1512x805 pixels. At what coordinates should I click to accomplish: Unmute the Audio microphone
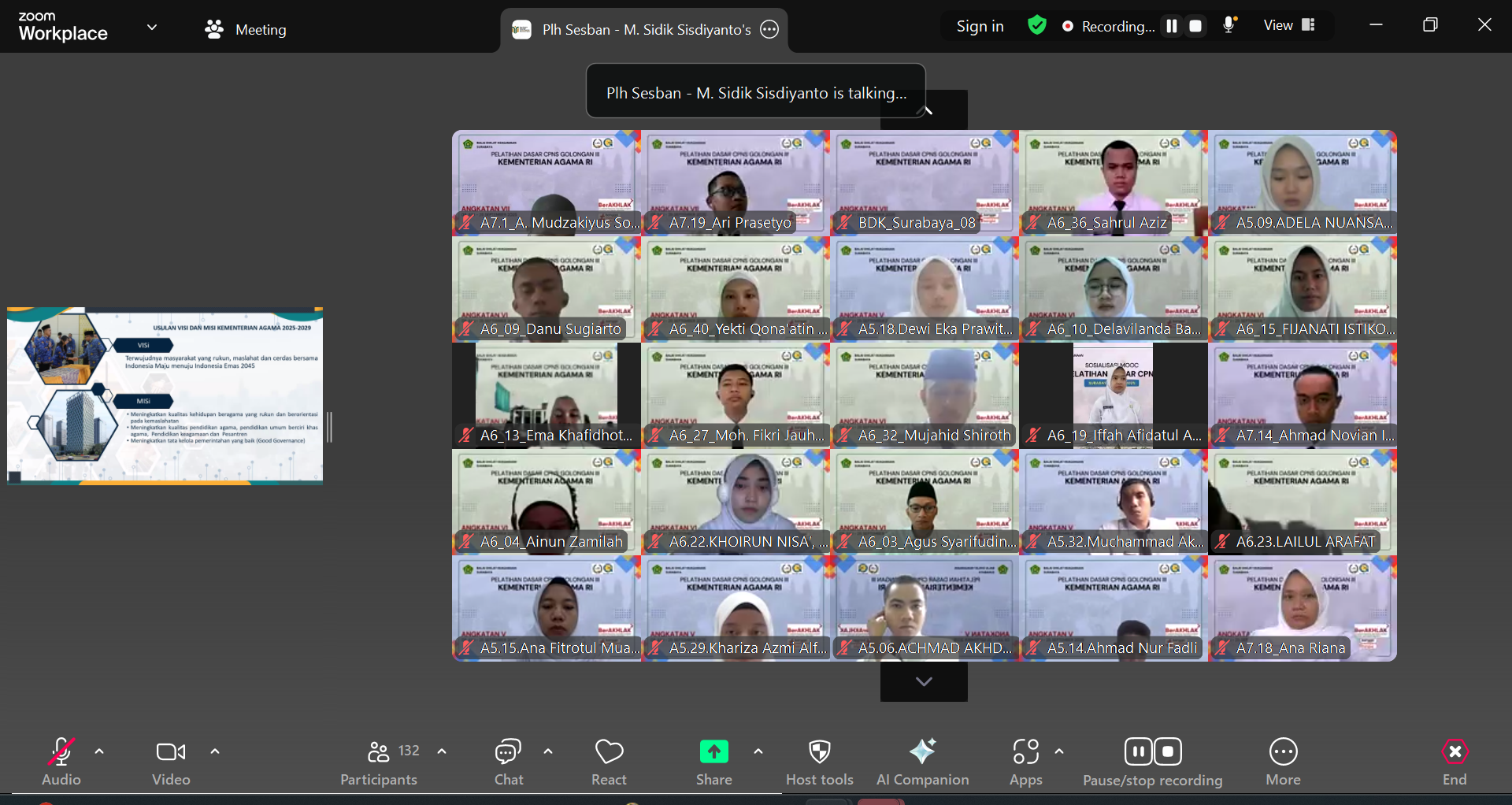[61, 761]
